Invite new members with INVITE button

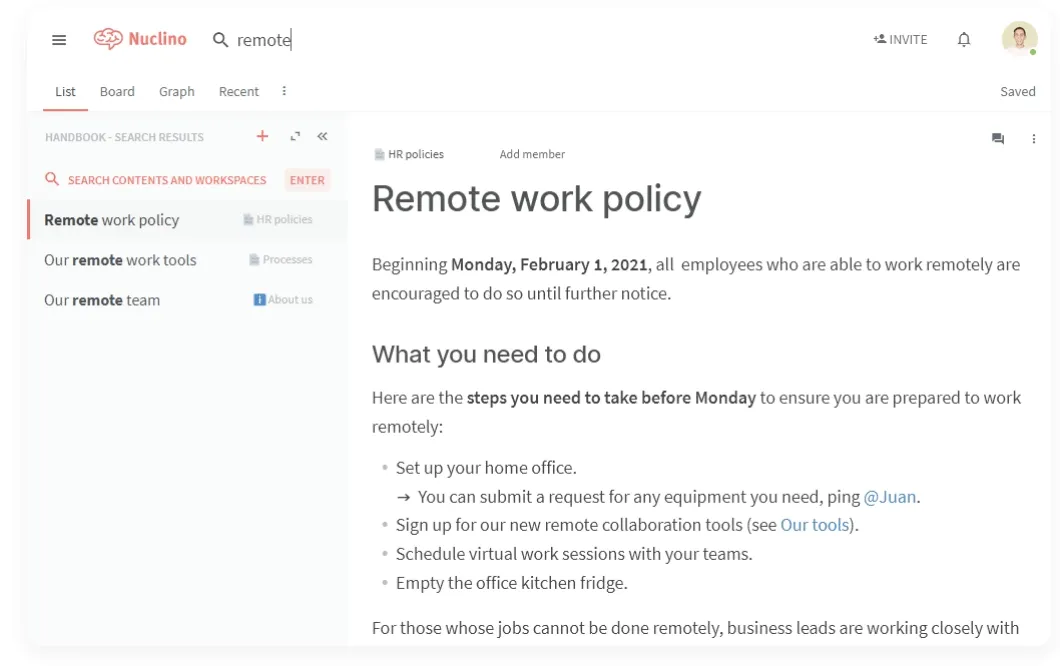[x=900, y=39]
